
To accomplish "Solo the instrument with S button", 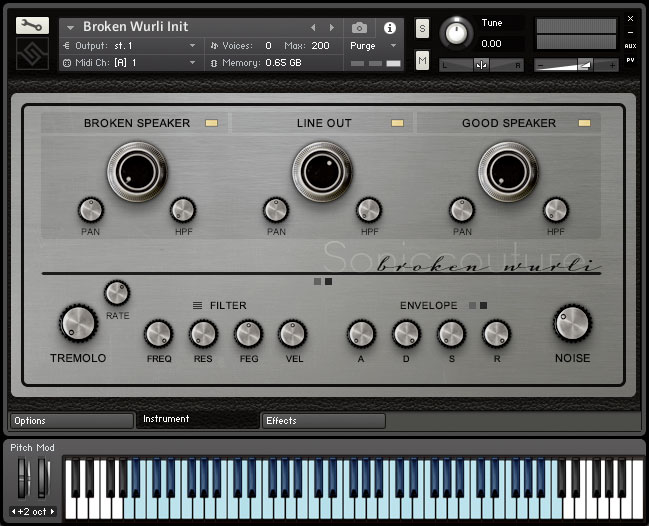I will pos(422,29).
